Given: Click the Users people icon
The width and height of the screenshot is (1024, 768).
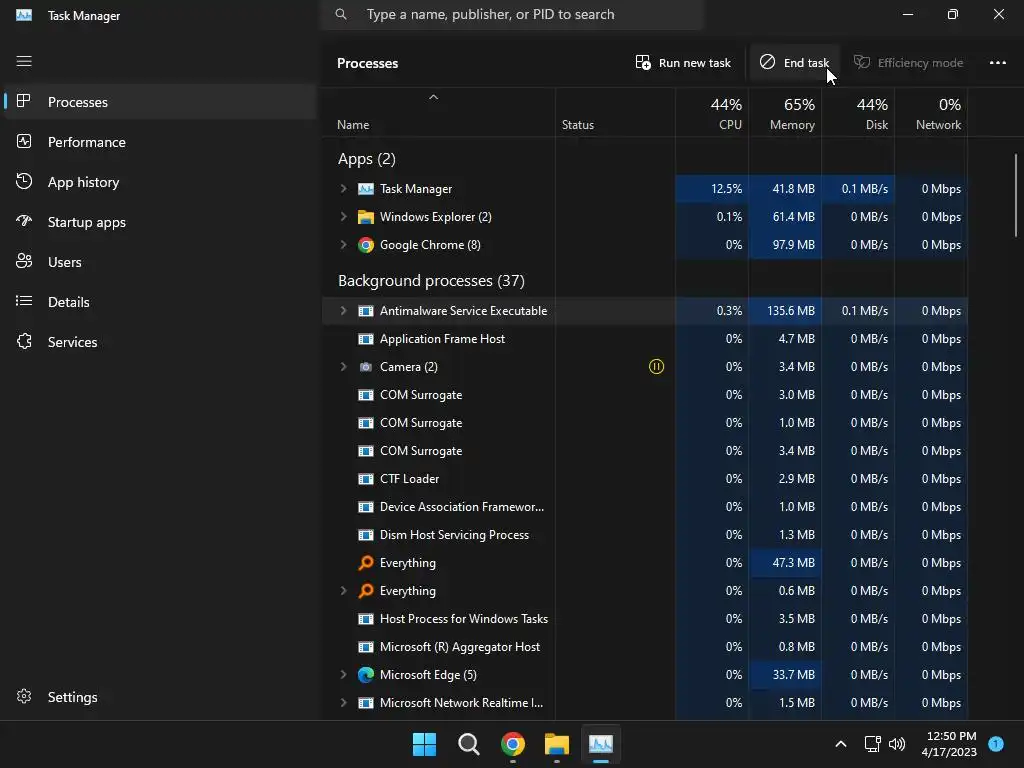Looking at the screenshot, I should click(x=24, y=261).
